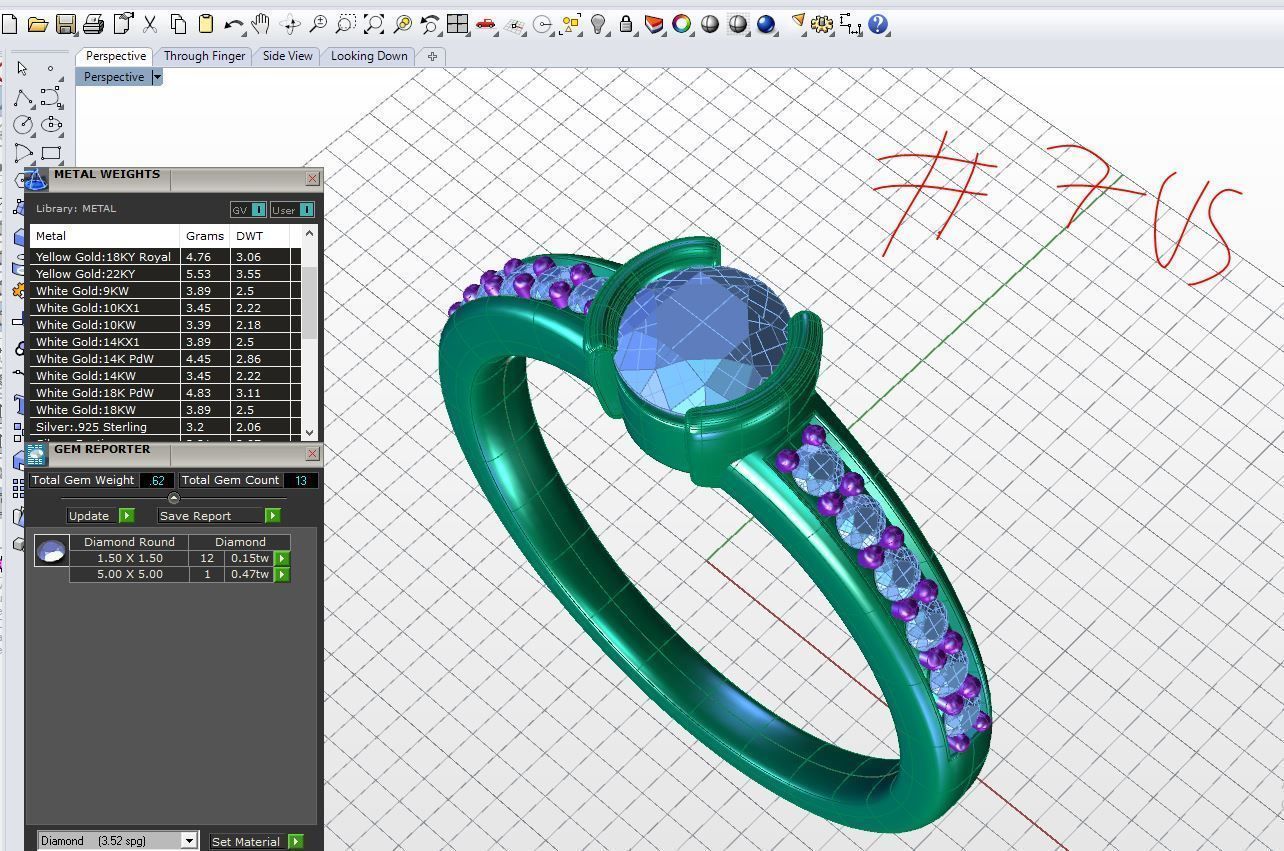Select the Ellipse tool in the sidebar

tap(51, 125)
